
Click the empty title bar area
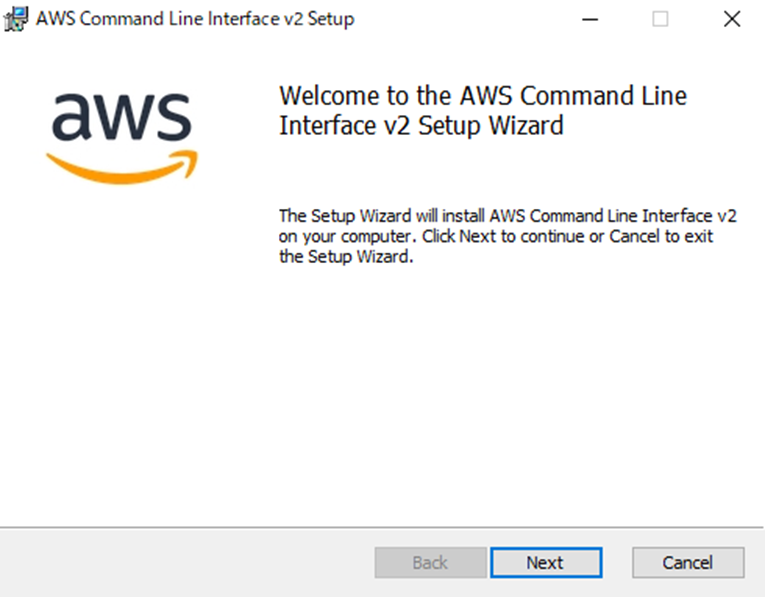pyautogui.click(x=463, y=20)
